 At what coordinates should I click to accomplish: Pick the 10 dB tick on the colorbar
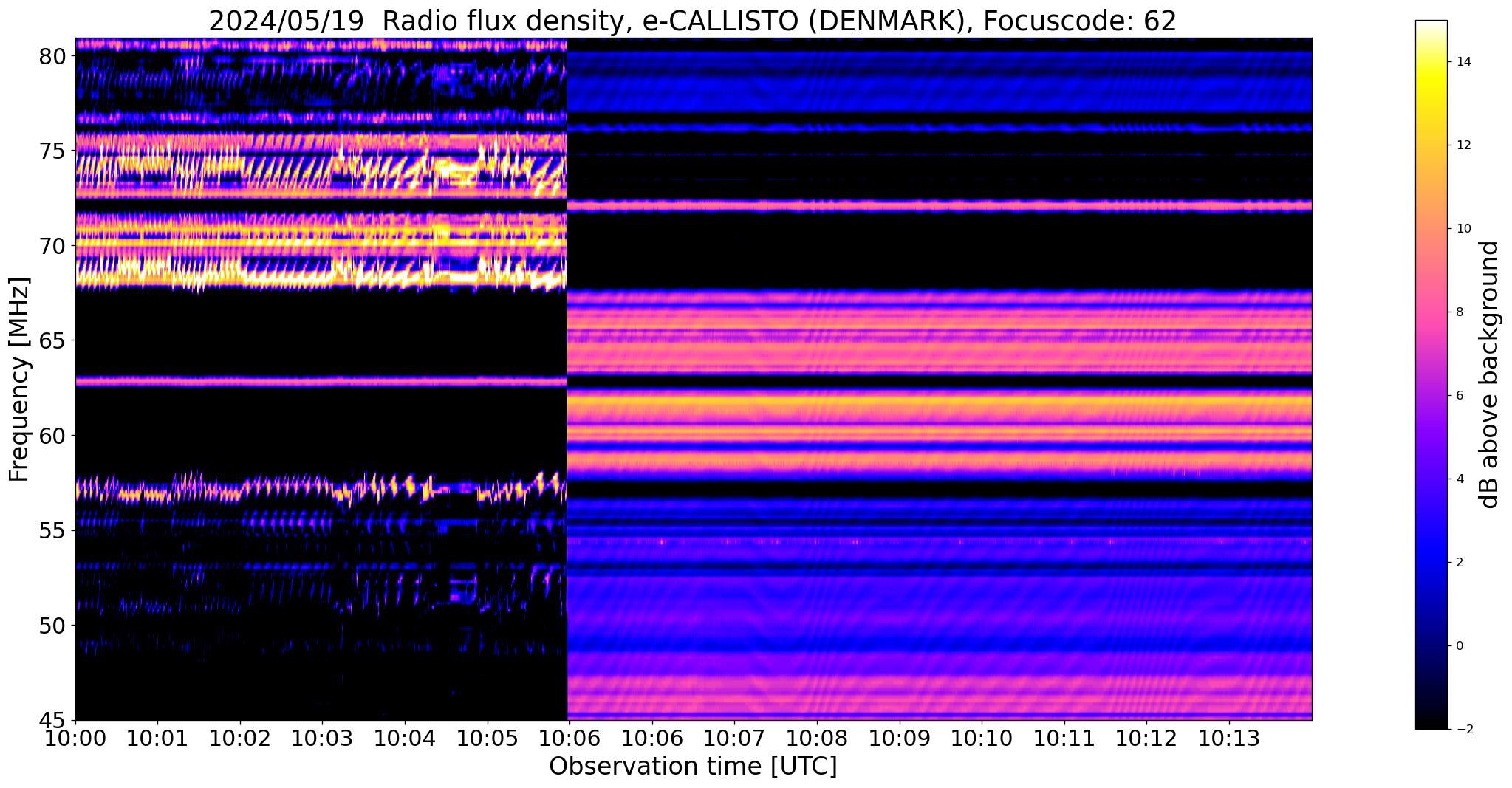pos(1463,229)
